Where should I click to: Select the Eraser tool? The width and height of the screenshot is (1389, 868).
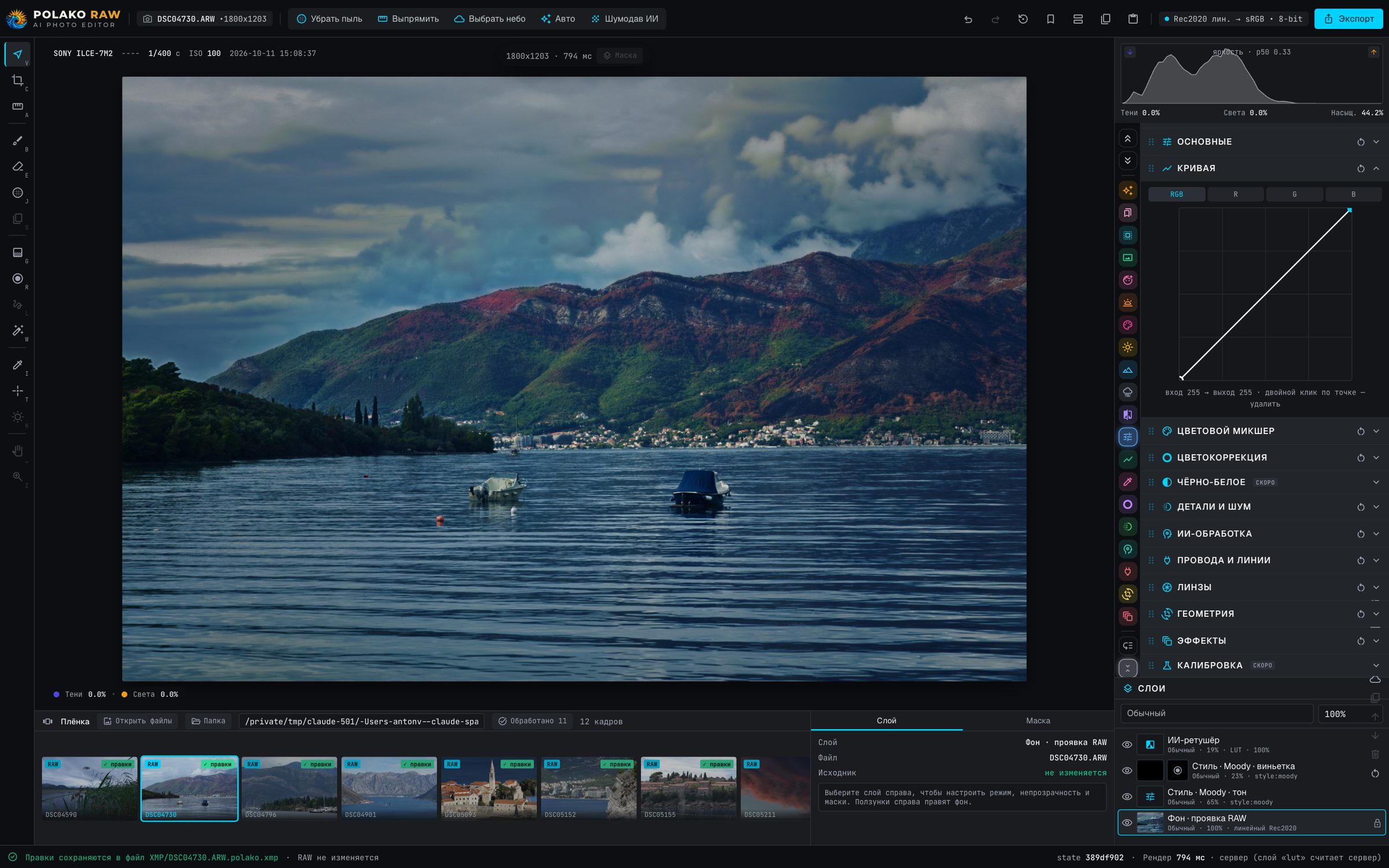click(18, 167)
